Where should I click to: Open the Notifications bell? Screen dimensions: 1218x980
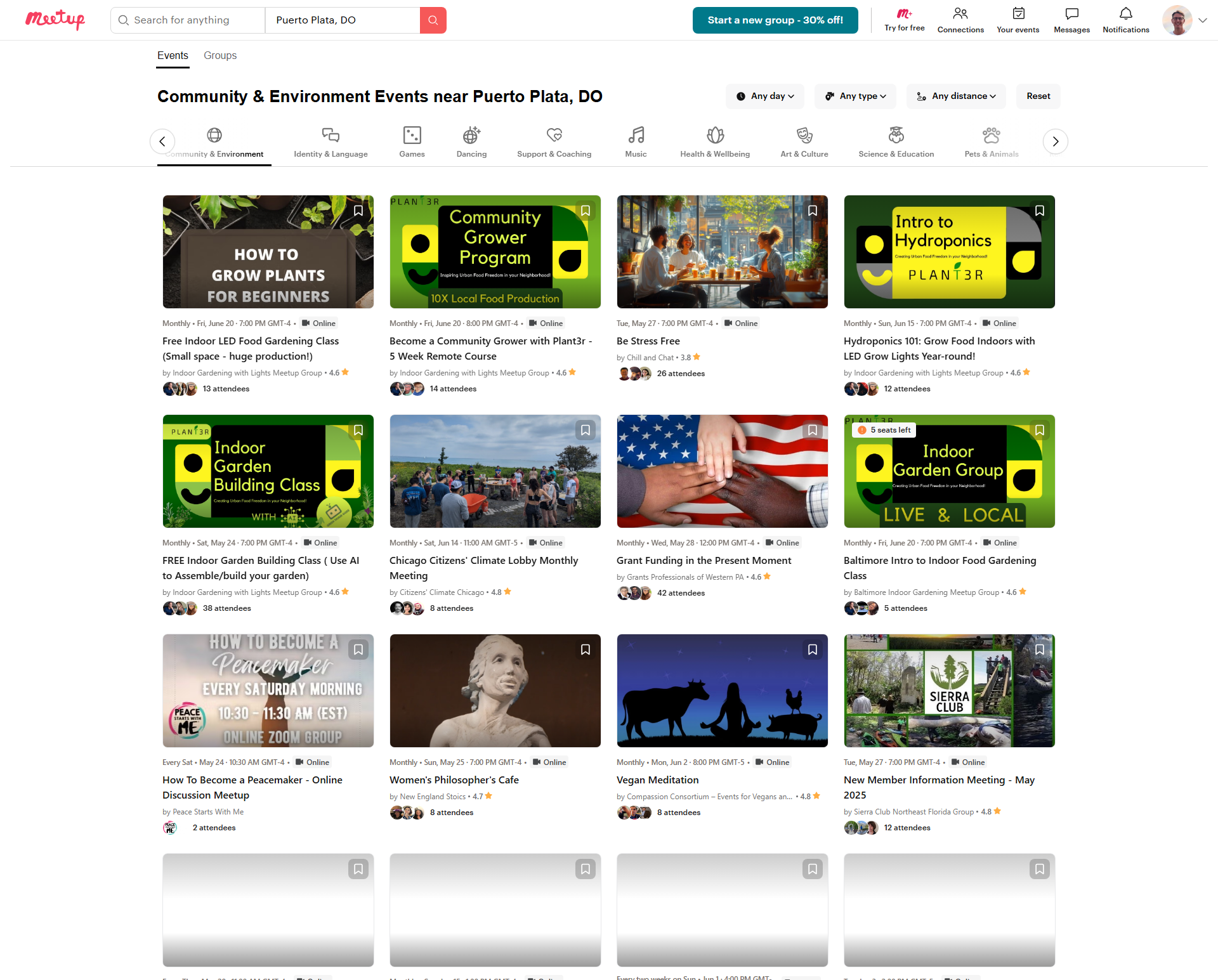click(1125, 14)
